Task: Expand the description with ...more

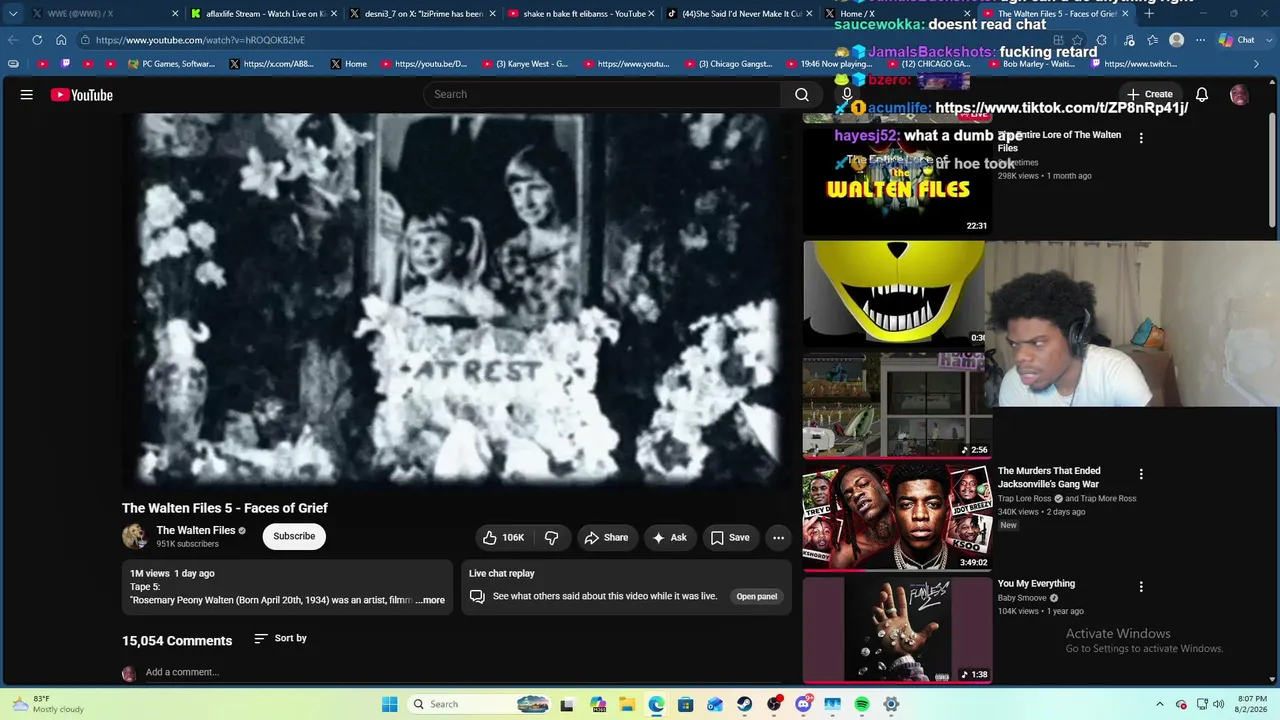Action: point(431,600)
